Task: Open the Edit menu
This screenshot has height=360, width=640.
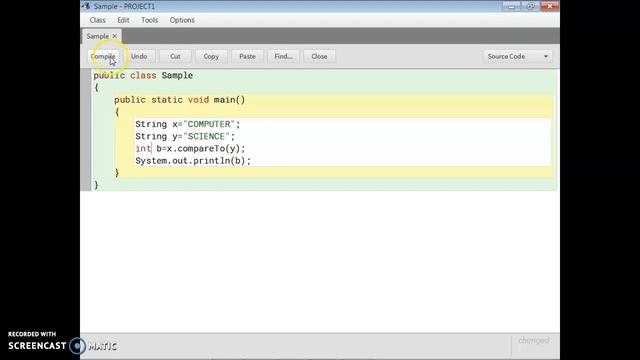Action: [x=123, y=20]
